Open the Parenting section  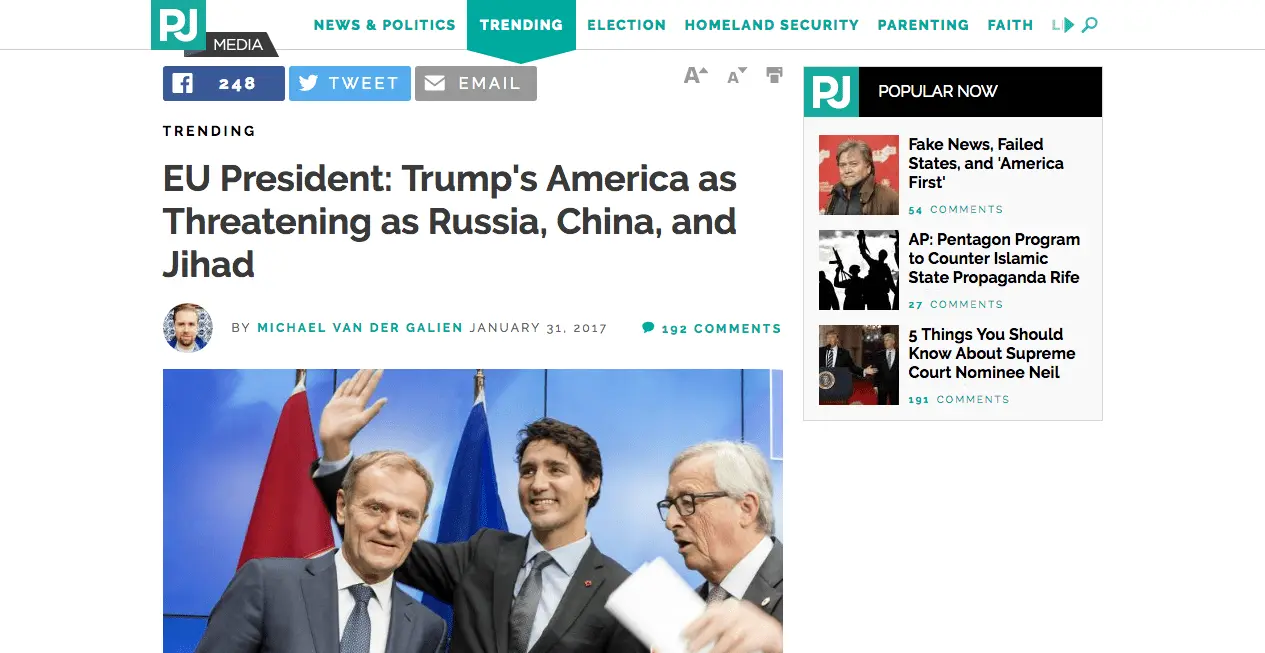tap(923, 25)
